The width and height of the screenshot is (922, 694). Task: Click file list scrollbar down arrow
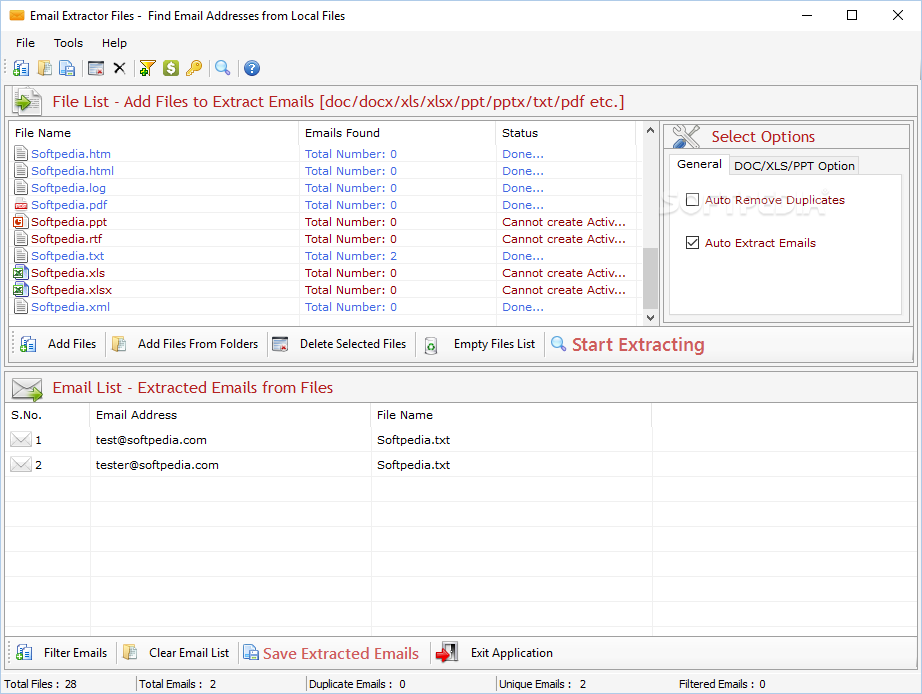(650, 318)
